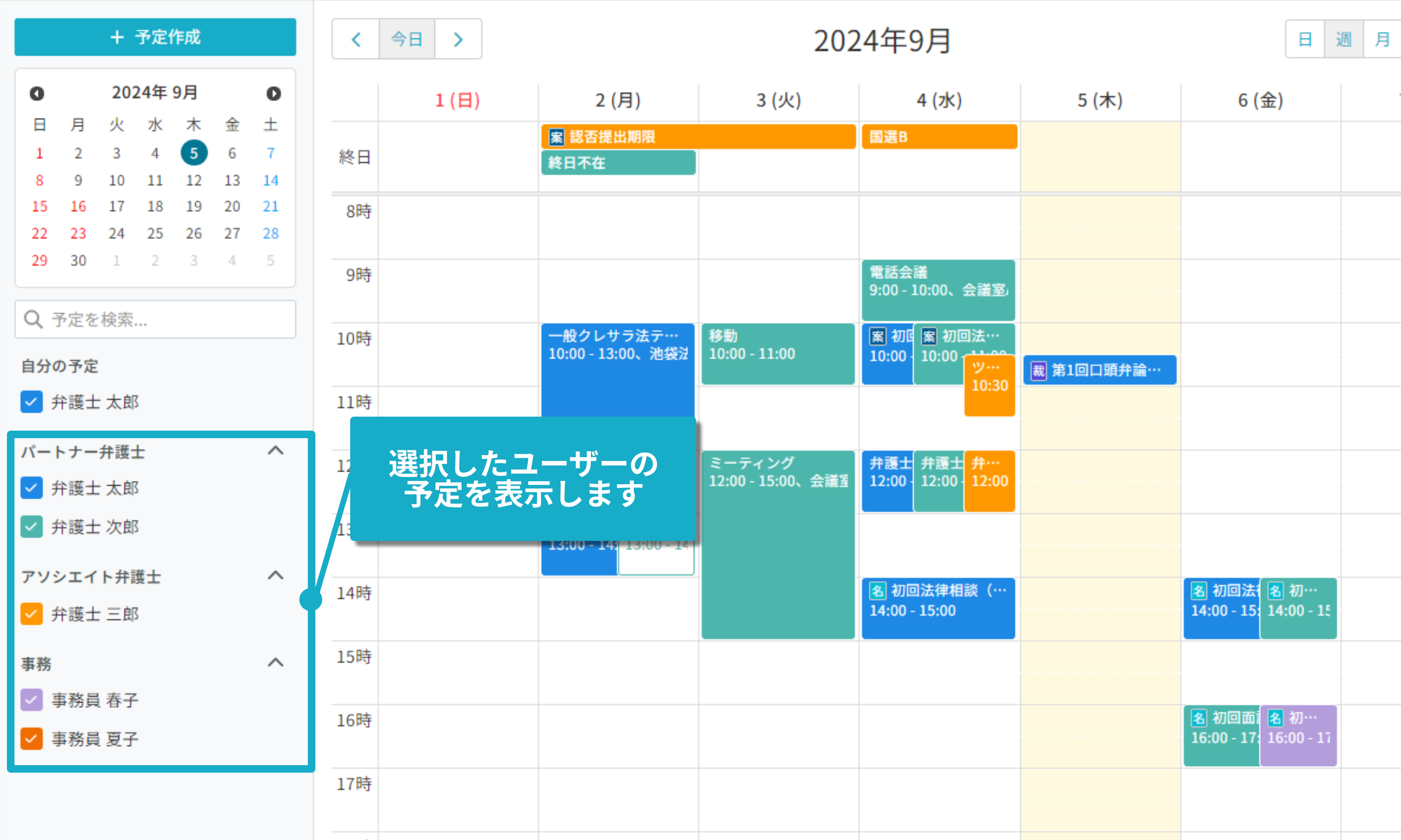
Task: Open the ミーティング 12:00 - 15:00 event
Action: tap(778, 545)
